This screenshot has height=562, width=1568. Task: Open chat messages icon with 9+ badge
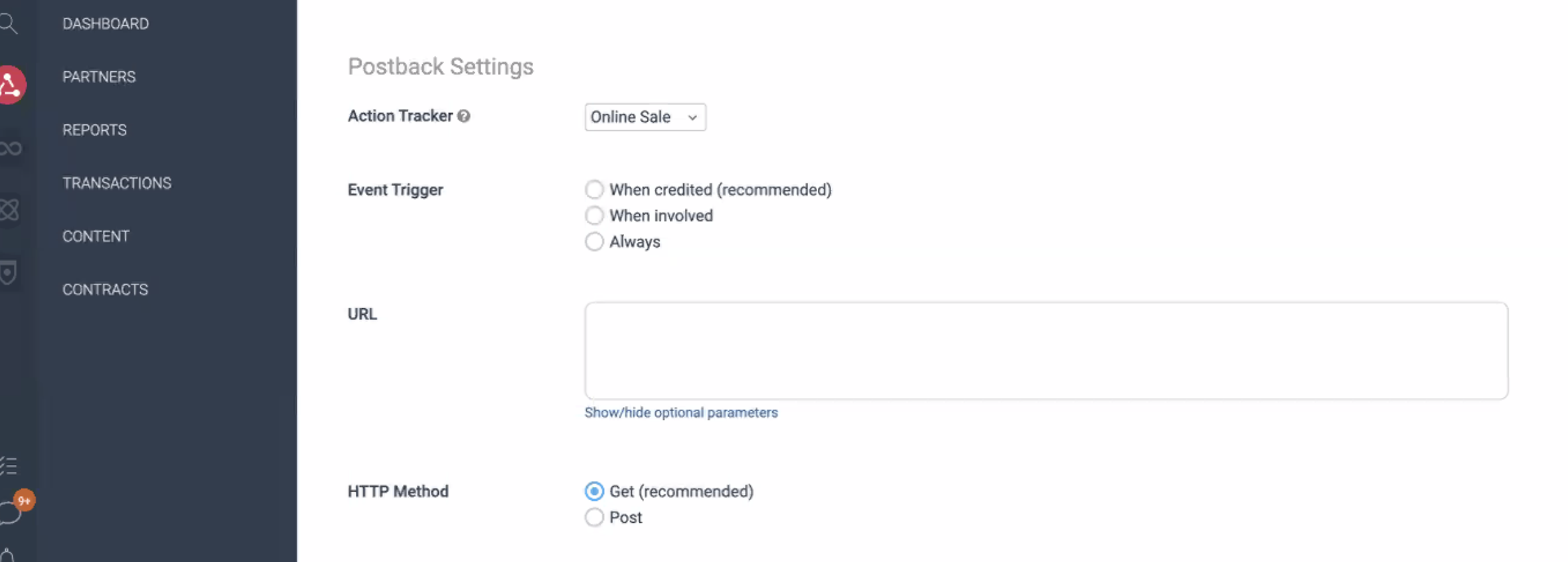[x=13, y=510]
